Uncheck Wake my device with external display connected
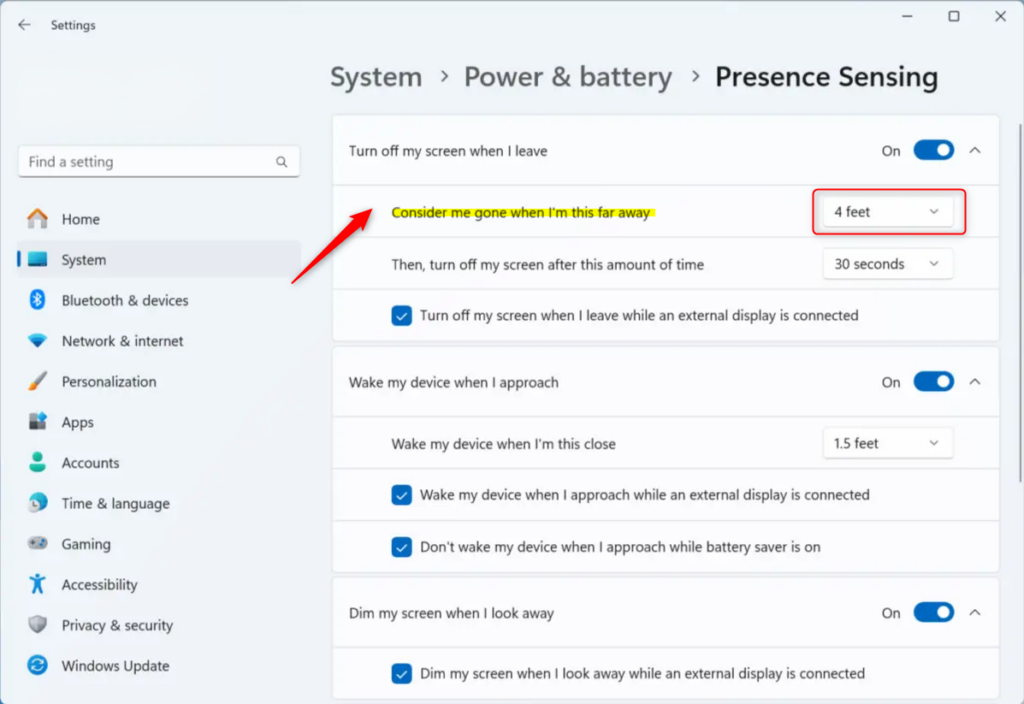Screen dimensions: 1024x704 pos(402,495)
